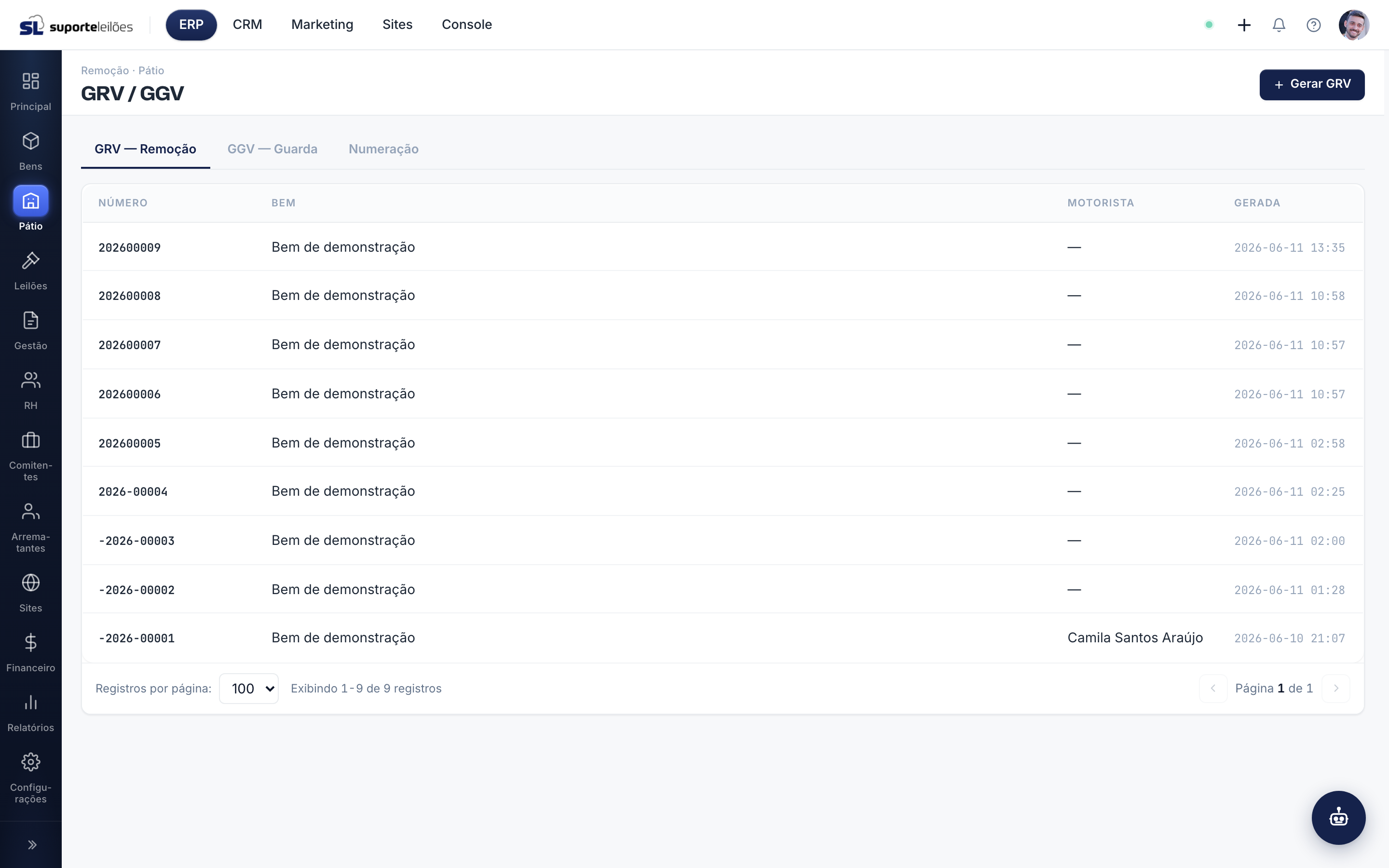1389x868 pixels.
Task: Sort by GERADA column header
Action: coord(1257,203)
